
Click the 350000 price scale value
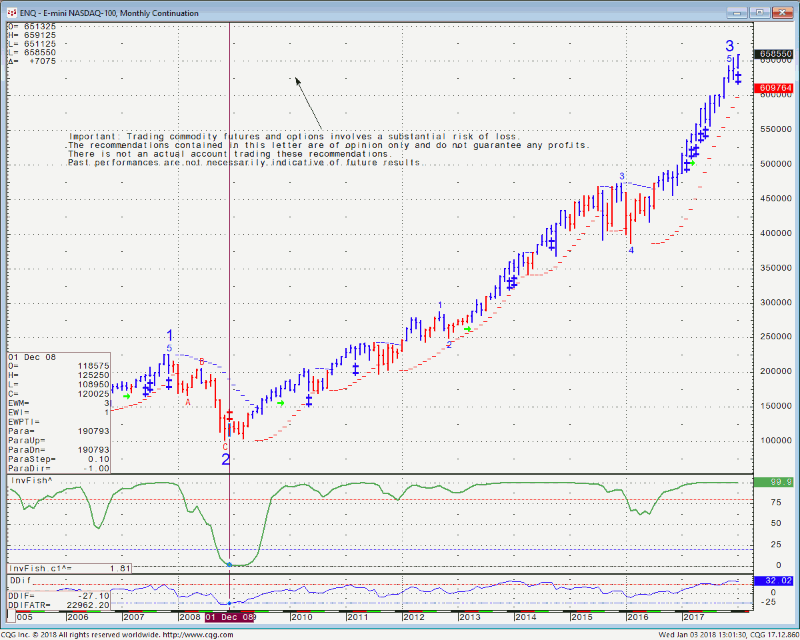coord(776,268)
